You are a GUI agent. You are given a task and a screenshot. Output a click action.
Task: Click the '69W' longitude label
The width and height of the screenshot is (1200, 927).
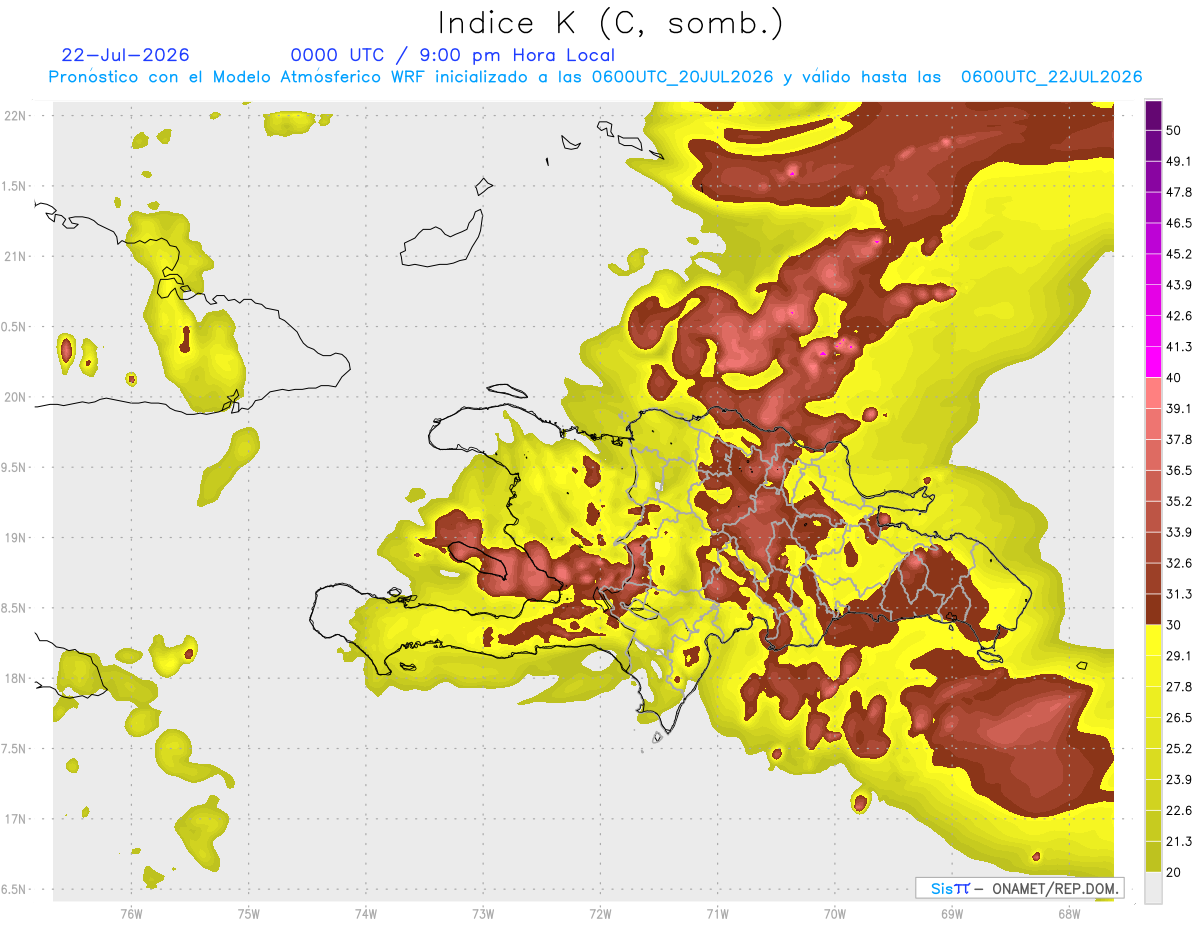[952, 914]
